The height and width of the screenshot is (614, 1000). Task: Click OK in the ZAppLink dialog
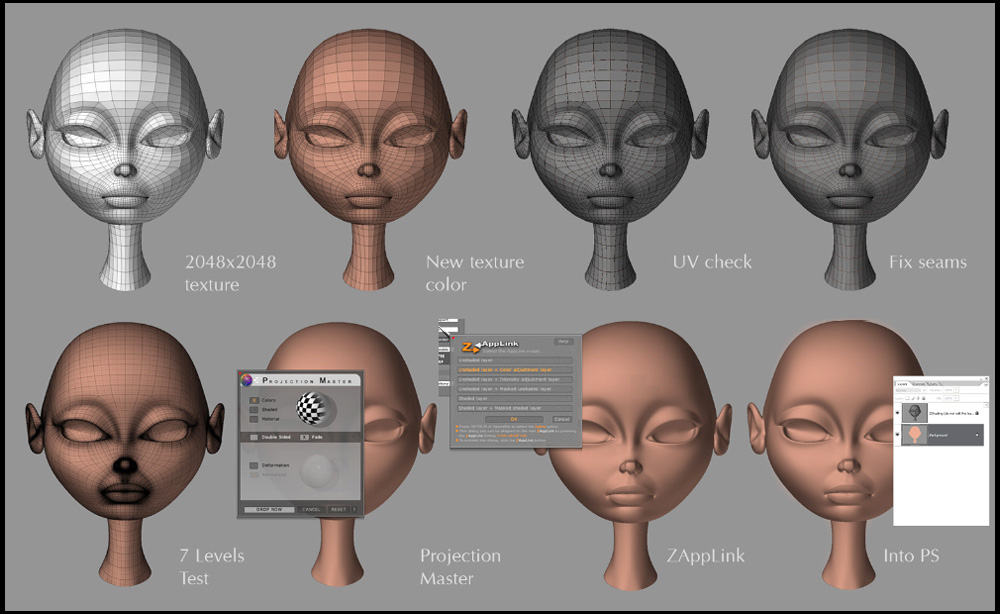pos(512,419)
